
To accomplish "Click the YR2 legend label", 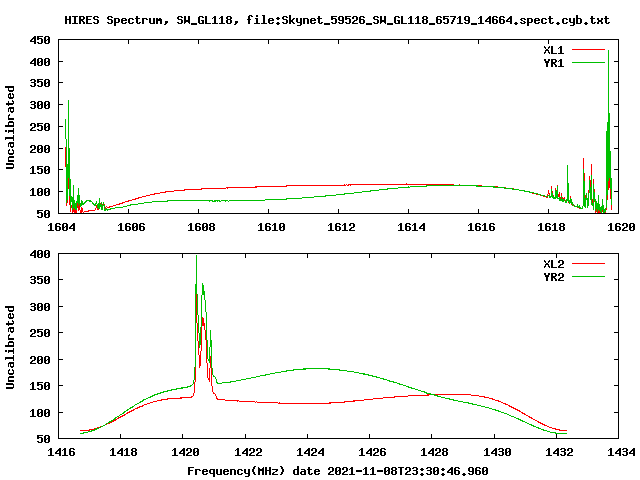I will pyautogui.click(x=553, y=277).
